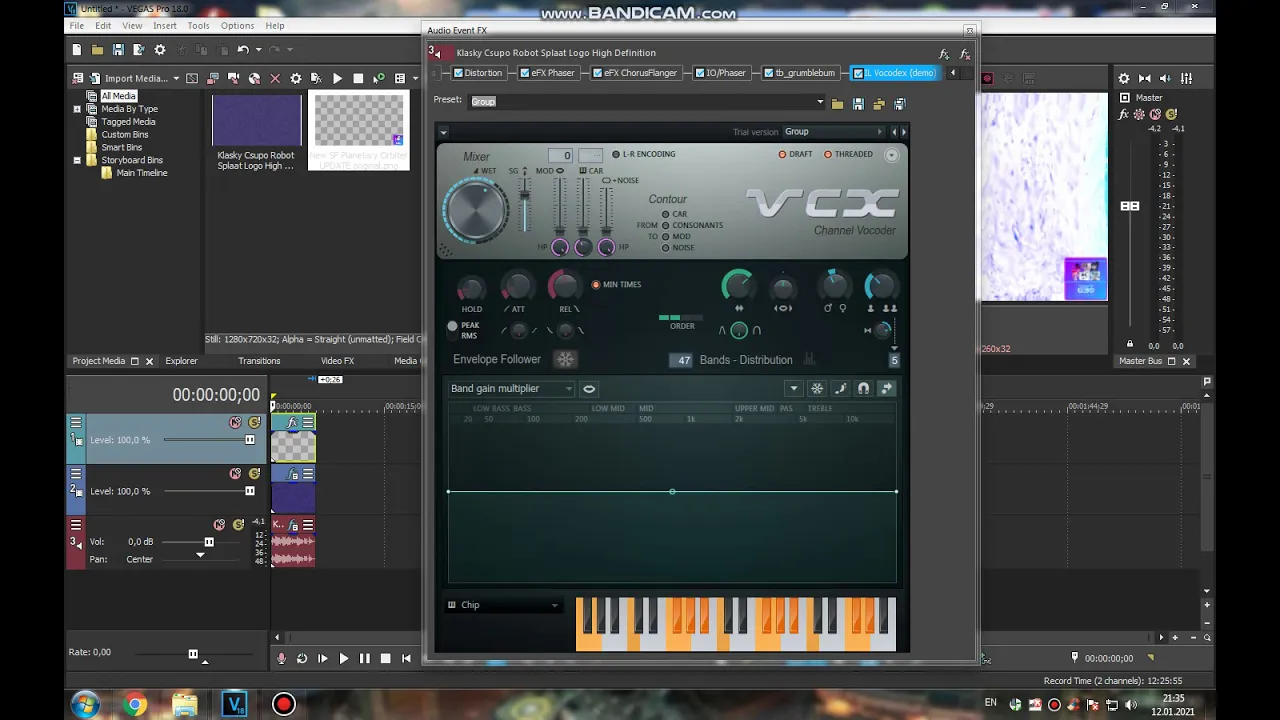
Task: Arm recording with the microphone icon
Action: click(x=281, y=658)
